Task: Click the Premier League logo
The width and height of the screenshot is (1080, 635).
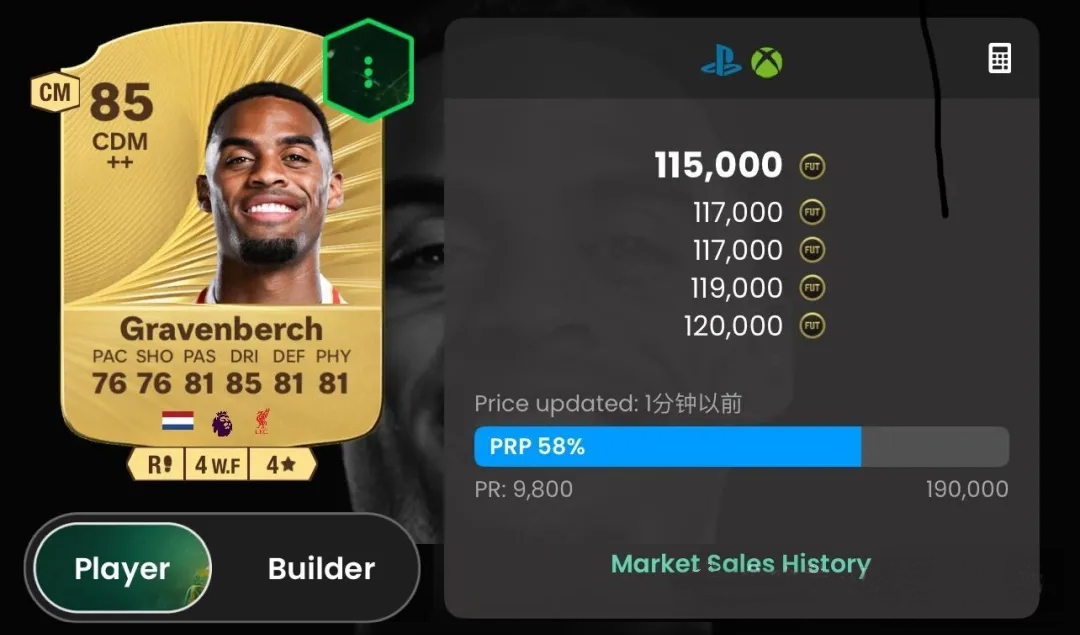Action: coord(222,421)
